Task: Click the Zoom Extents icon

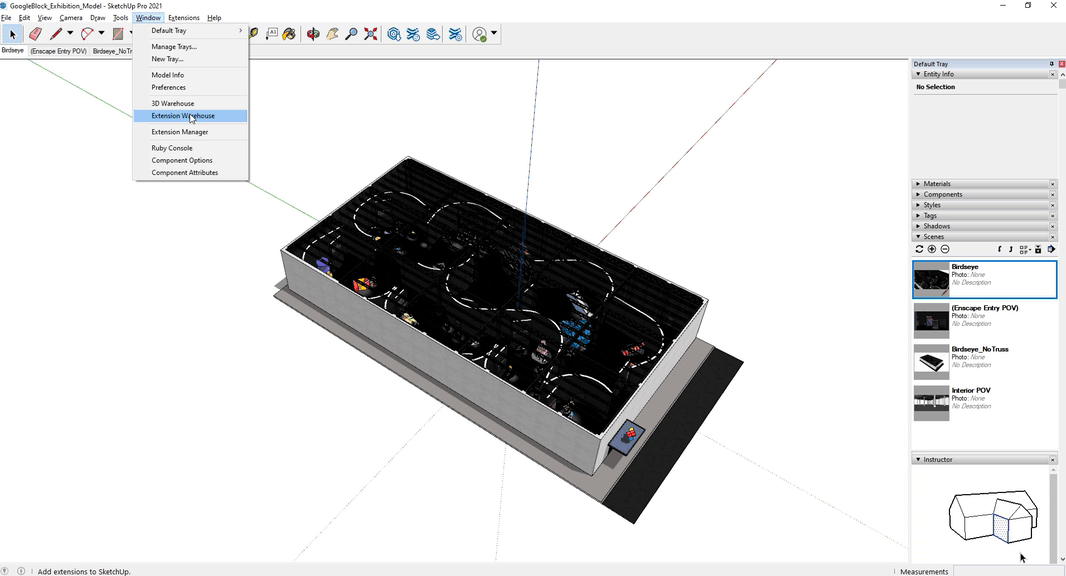Action: tap(371, 33)
